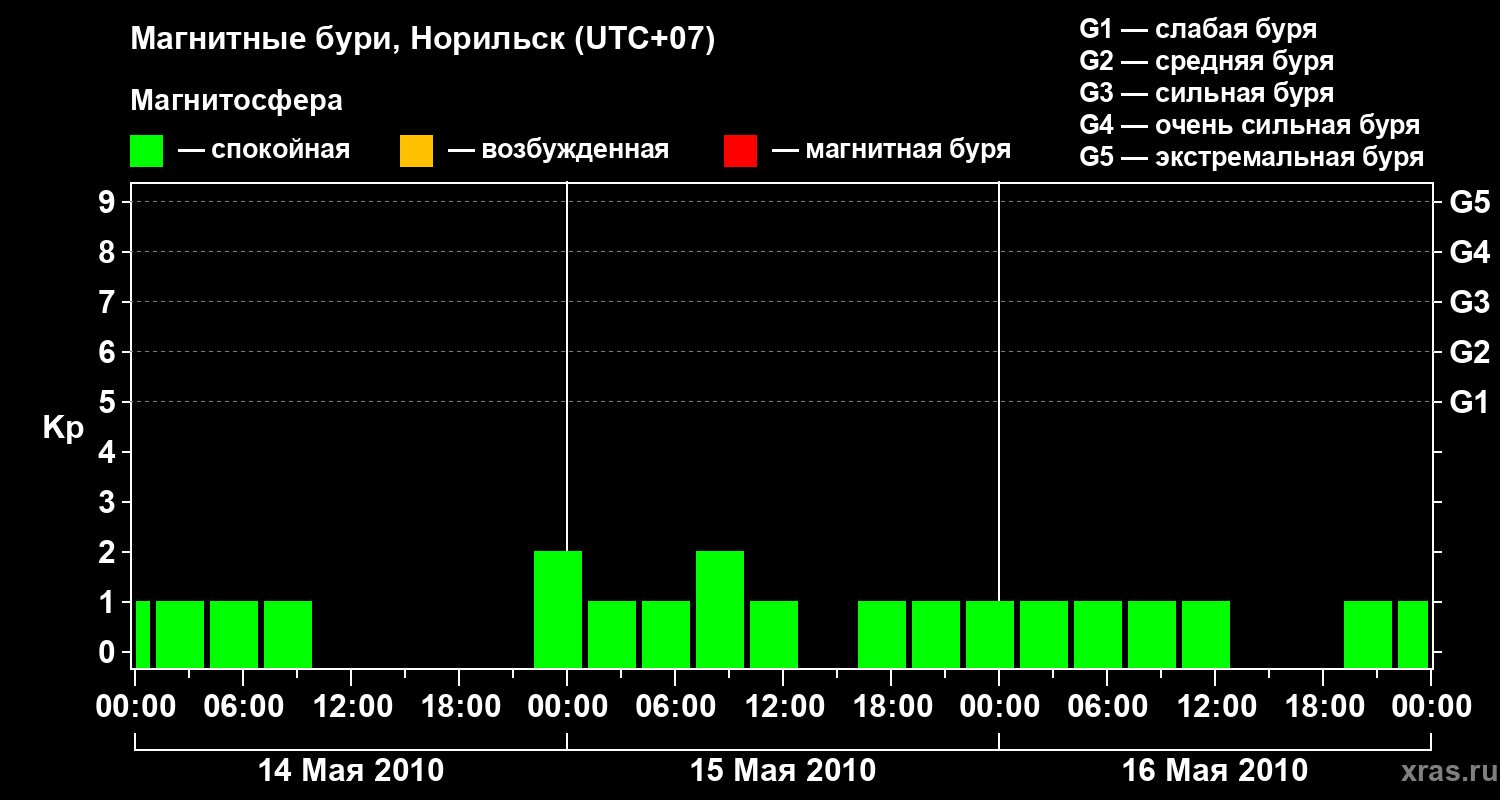Click the '06:00' tick above 14 Мая 2010
1500x800 pixels.
point(243,706)
